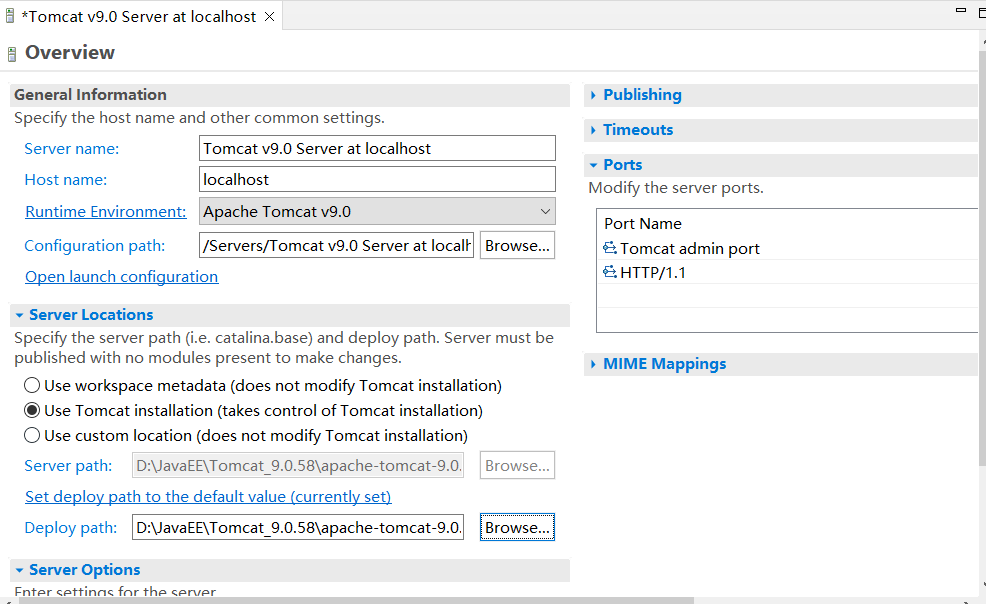Screen dimensions: 986x604
Task: Select Use custom location option
Action: pos(32,435)
